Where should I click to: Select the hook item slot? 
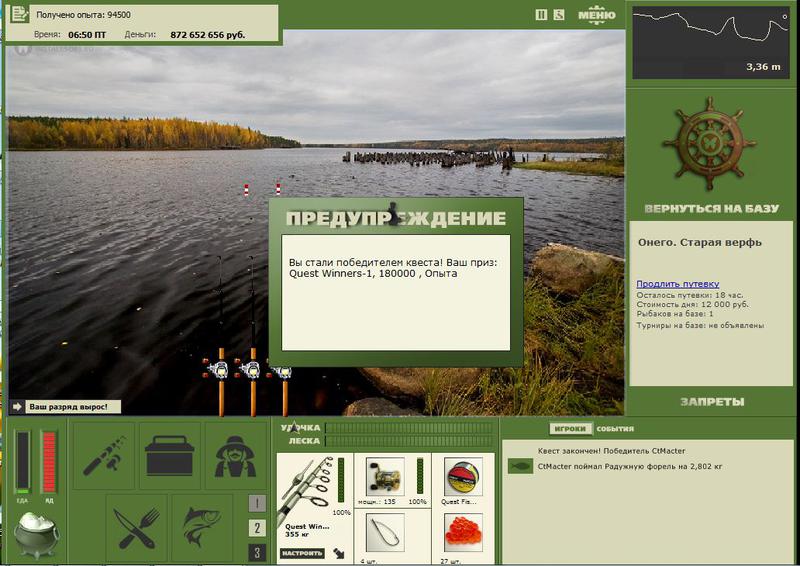(x=385, y=533)
